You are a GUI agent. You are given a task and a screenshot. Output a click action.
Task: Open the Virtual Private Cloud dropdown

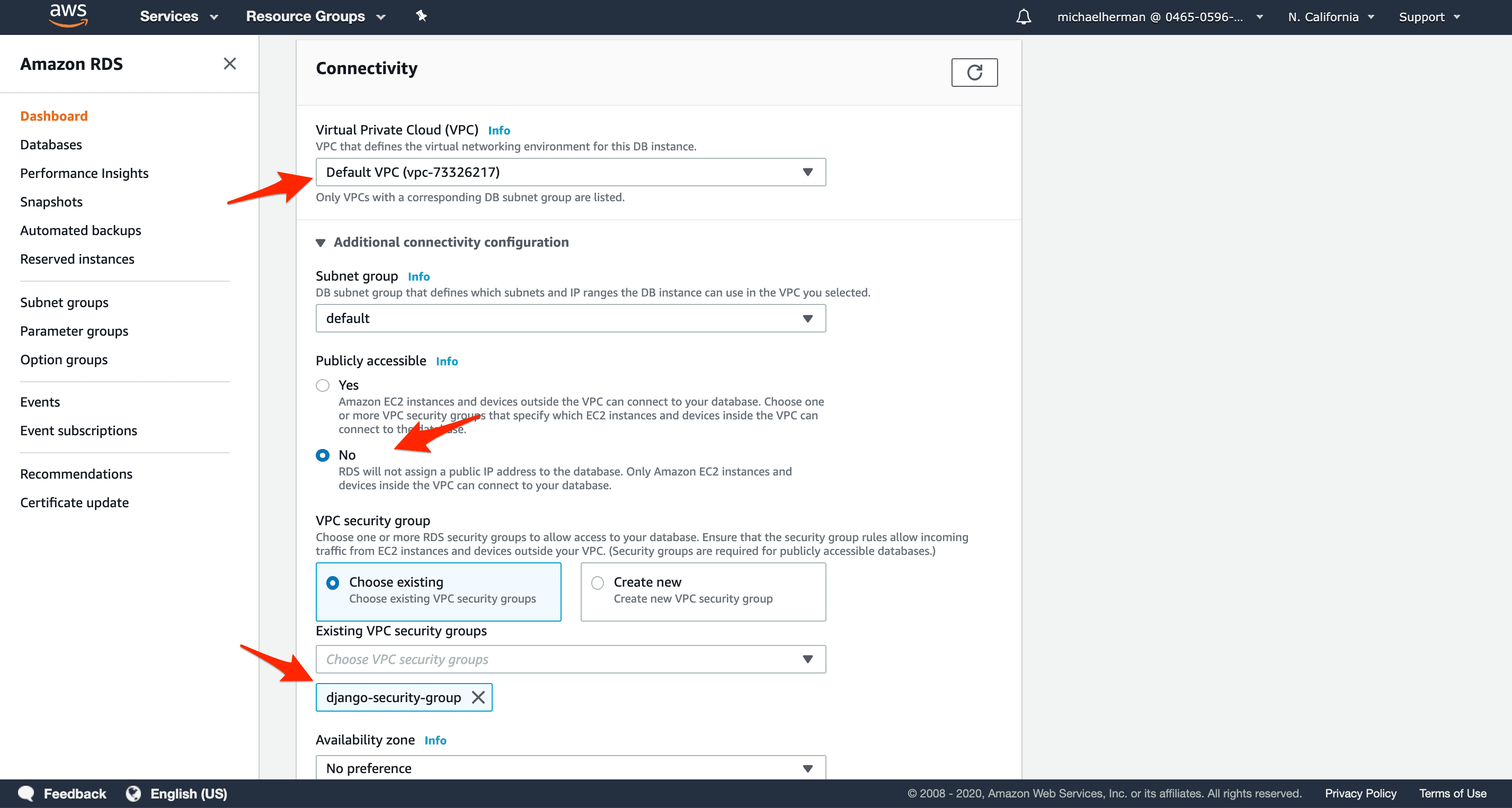pos(571,172)
